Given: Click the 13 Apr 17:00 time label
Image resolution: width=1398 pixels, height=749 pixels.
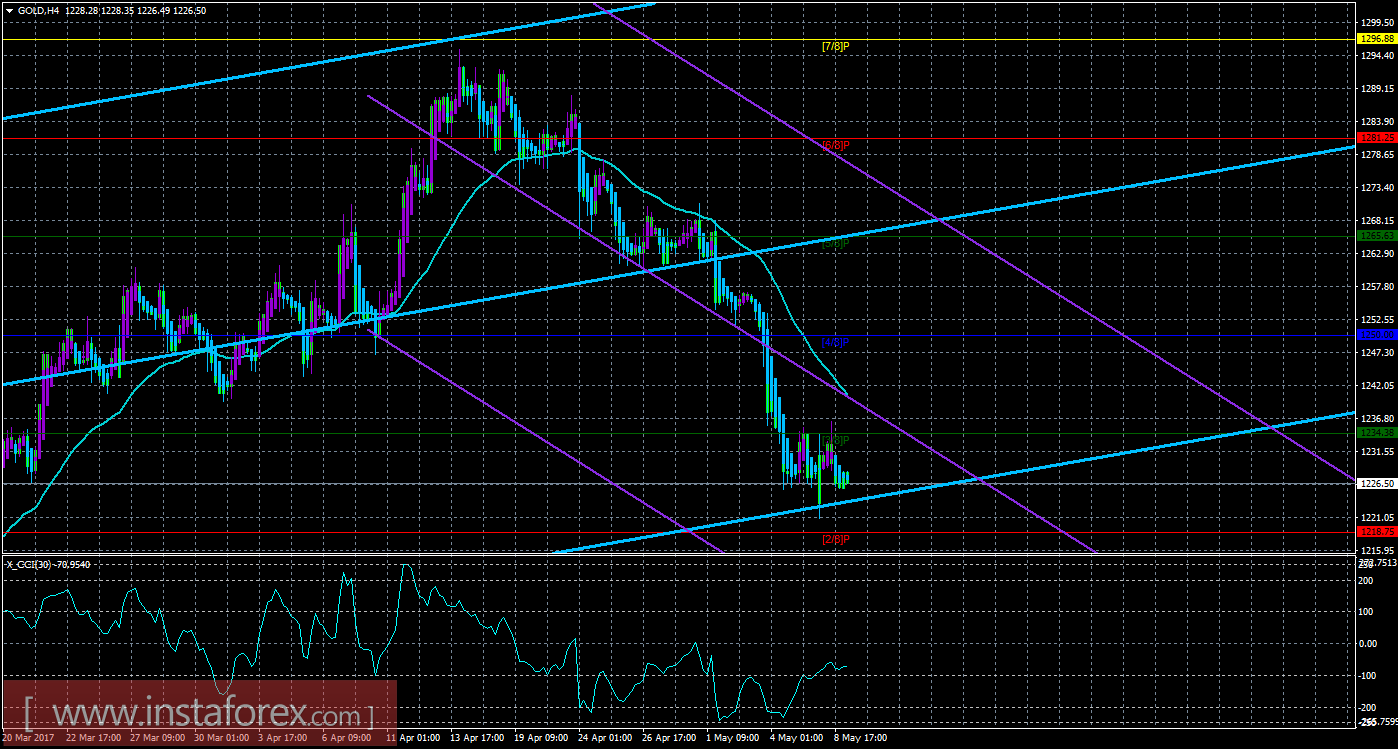Looking at the screenshot, I should (x=476, y=739).
